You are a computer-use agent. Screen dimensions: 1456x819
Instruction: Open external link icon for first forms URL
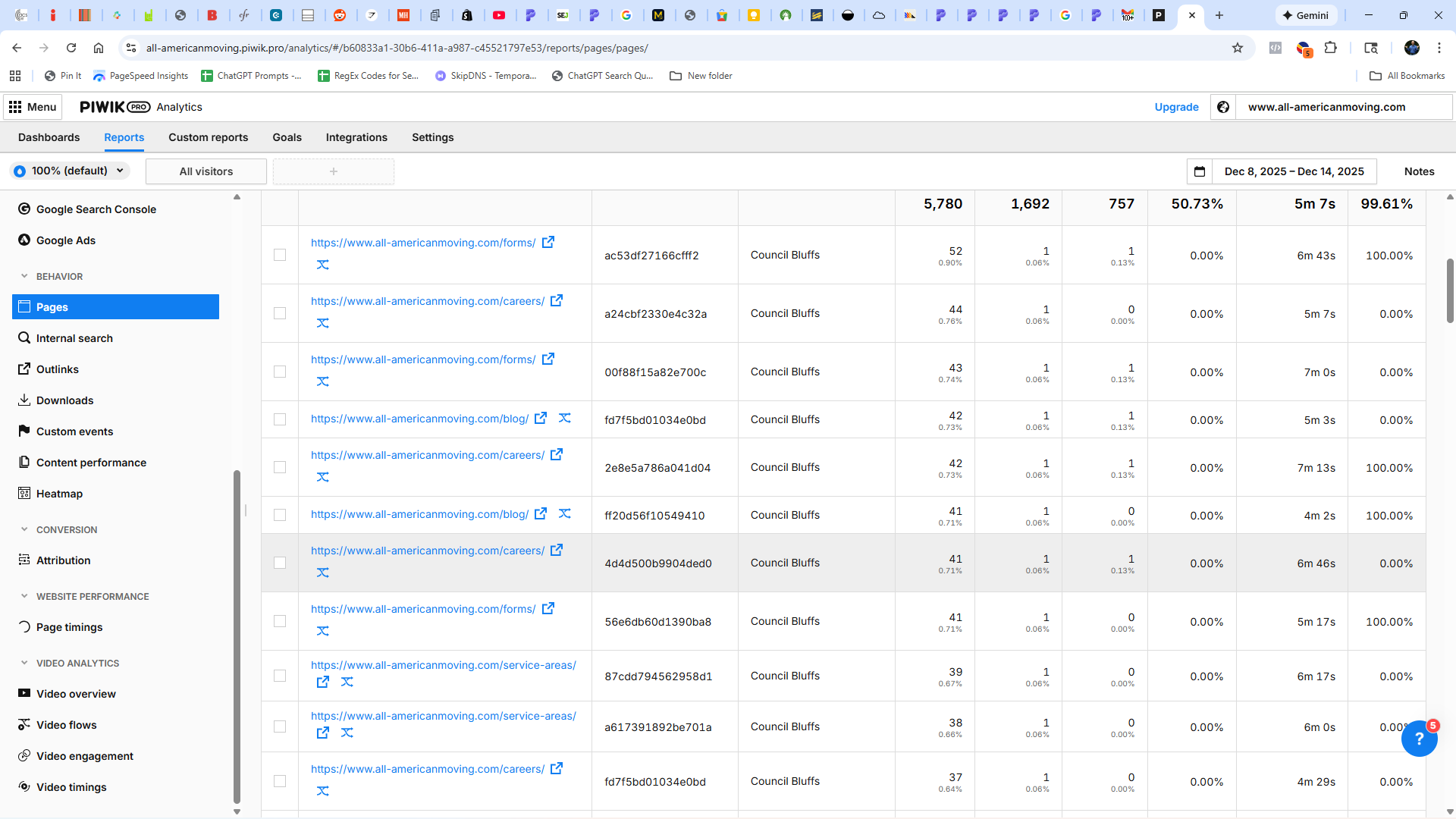(x=548, y=242)
